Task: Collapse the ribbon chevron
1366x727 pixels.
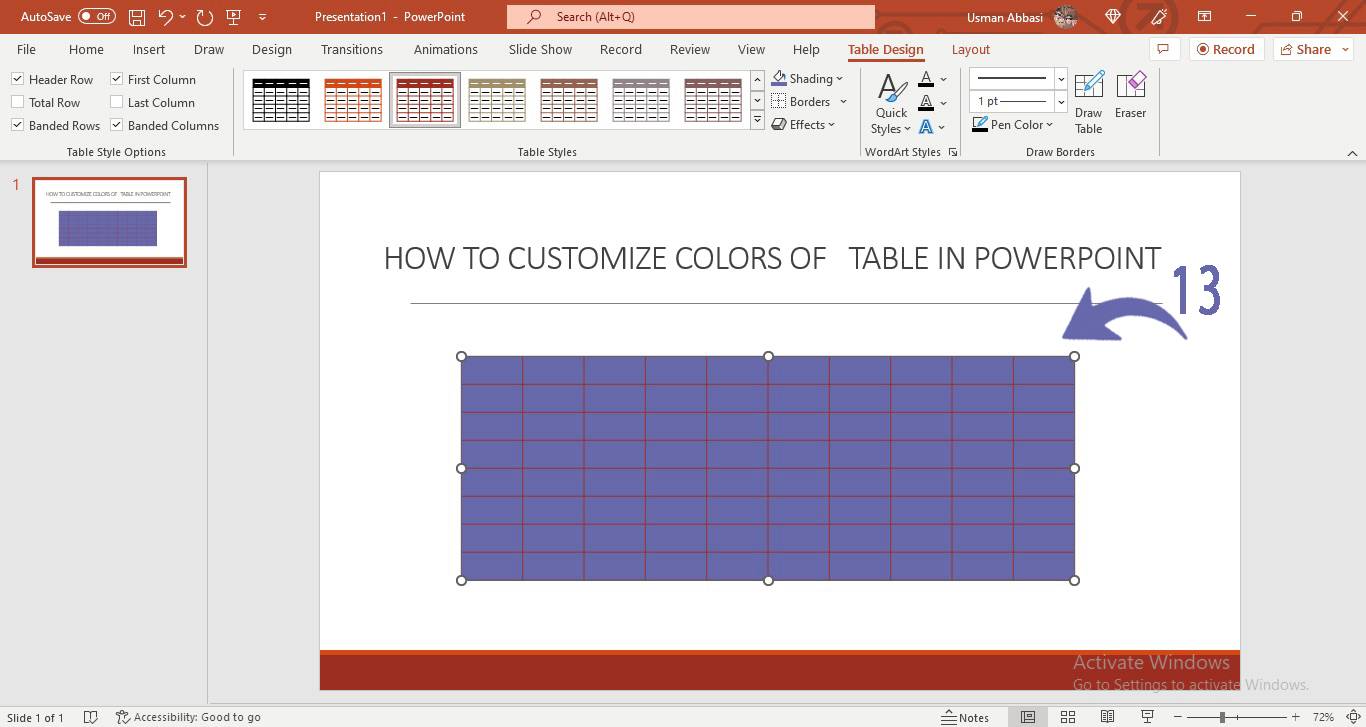Action: [x=1352, y=153]
